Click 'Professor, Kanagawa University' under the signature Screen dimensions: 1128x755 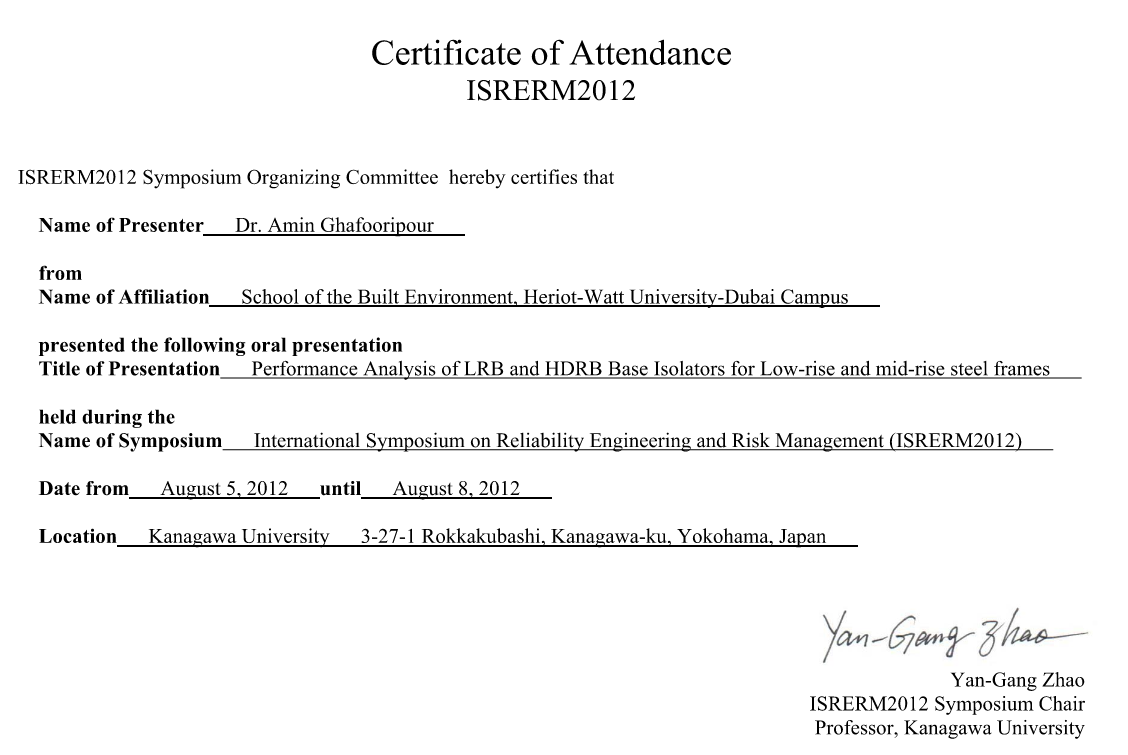[x=949, y=728]
